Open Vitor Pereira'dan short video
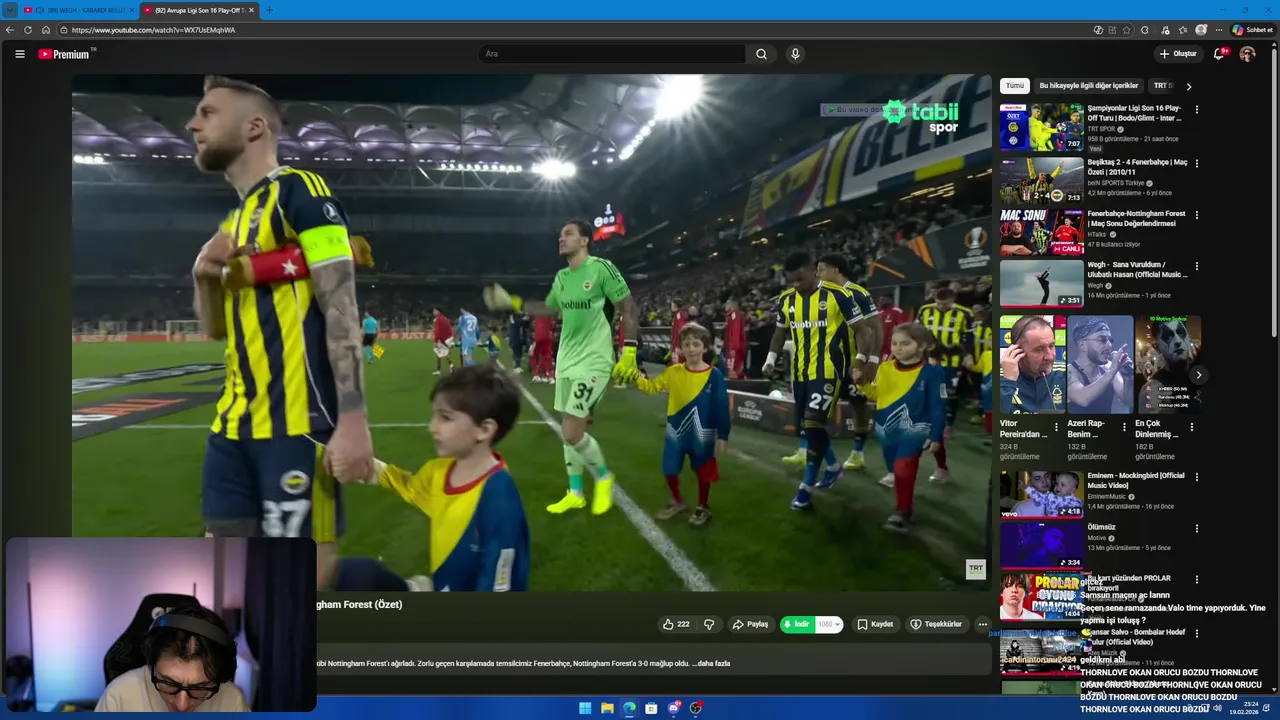Viewport: 1280px width, 720px height. point(1032,365)
